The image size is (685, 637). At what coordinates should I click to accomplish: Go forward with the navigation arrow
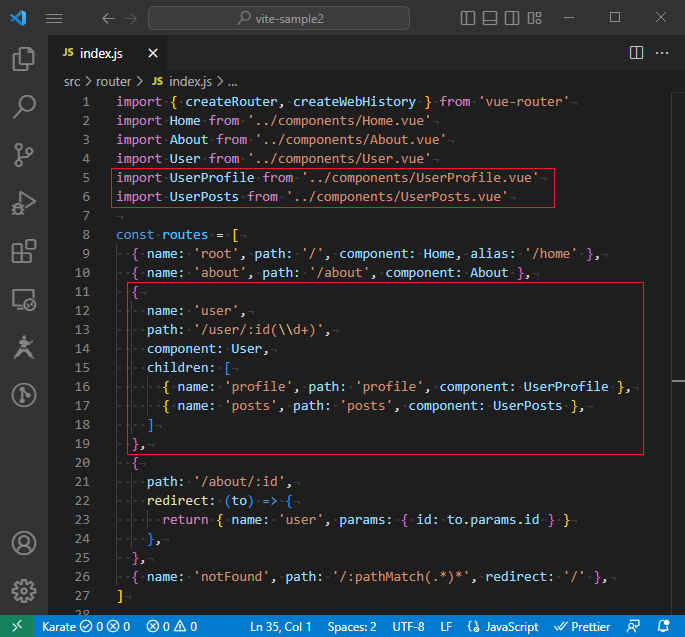(x=131, y=18)
